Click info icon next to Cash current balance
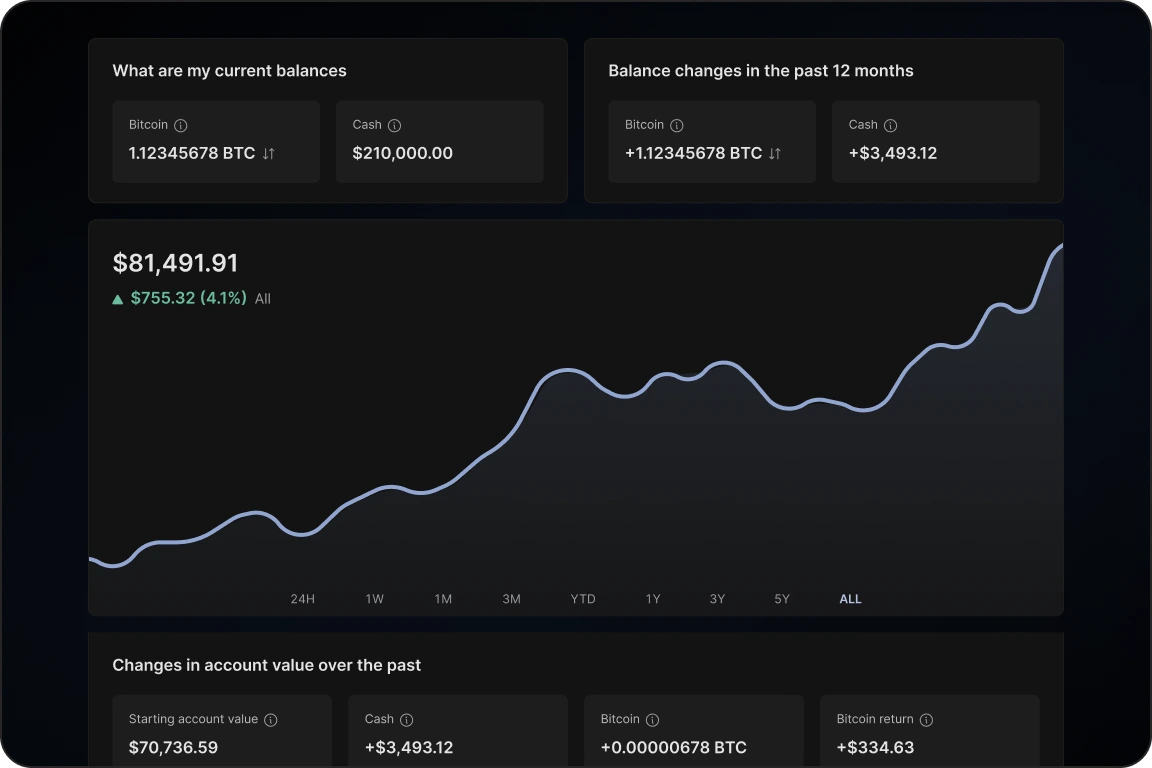 pos(394,126)
